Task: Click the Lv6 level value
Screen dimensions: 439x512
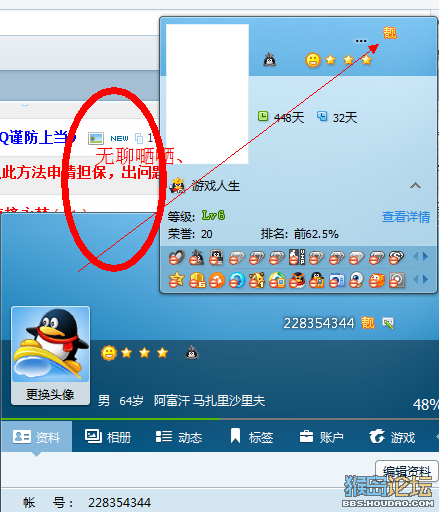Action: (x=213, y=215)
